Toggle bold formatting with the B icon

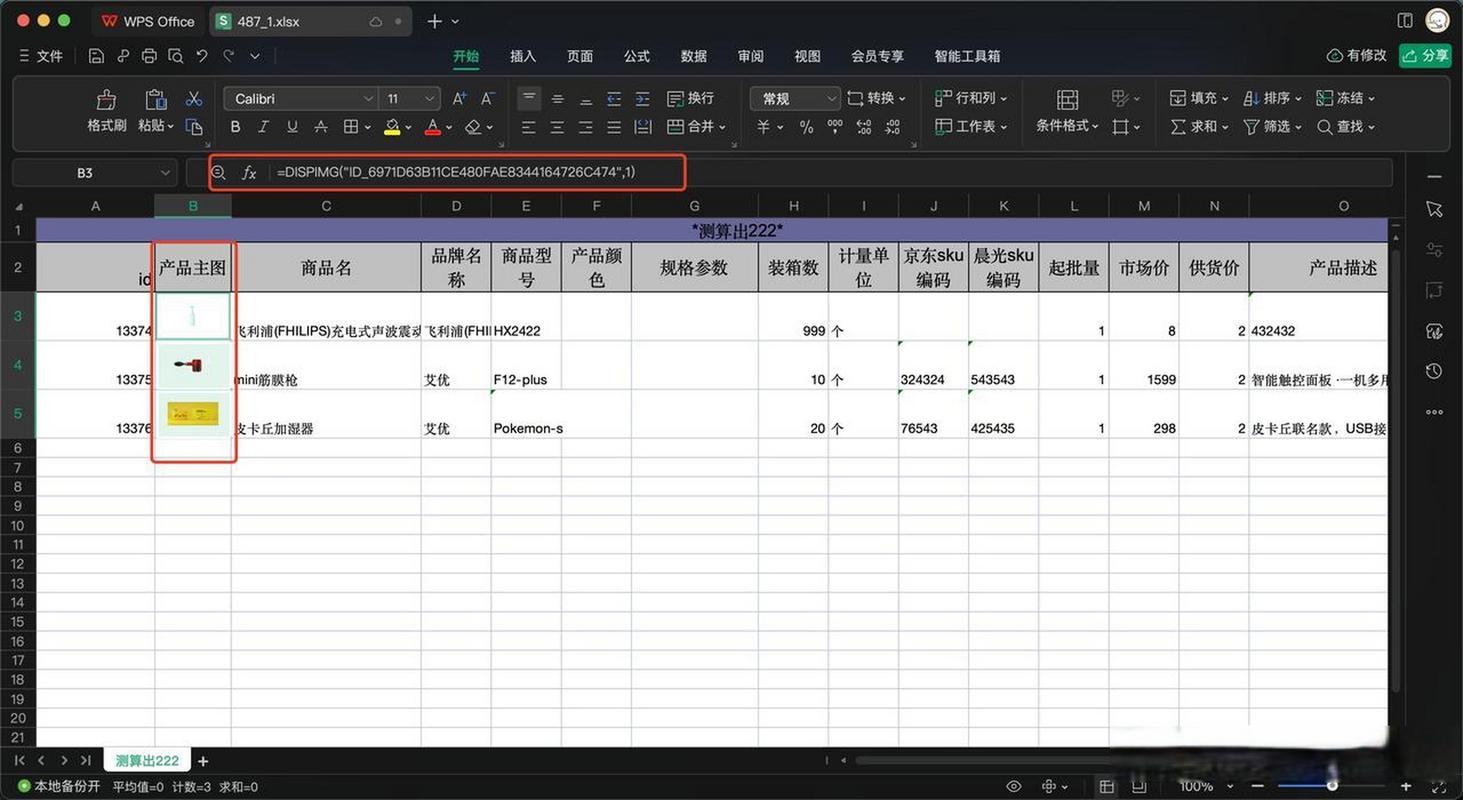click(x=235, y=127)
